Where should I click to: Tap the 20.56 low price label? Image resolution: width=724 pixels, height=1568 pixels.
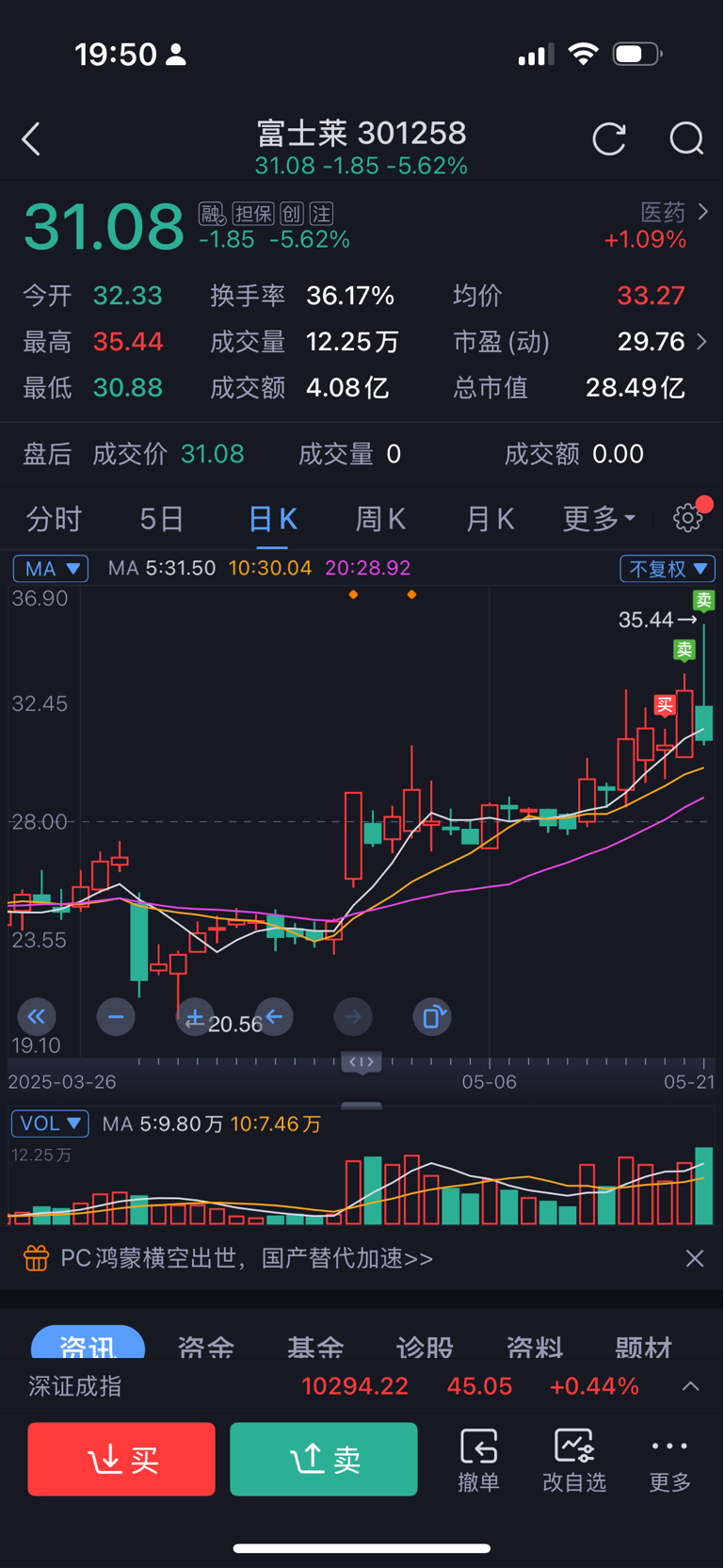[235, 1024]
